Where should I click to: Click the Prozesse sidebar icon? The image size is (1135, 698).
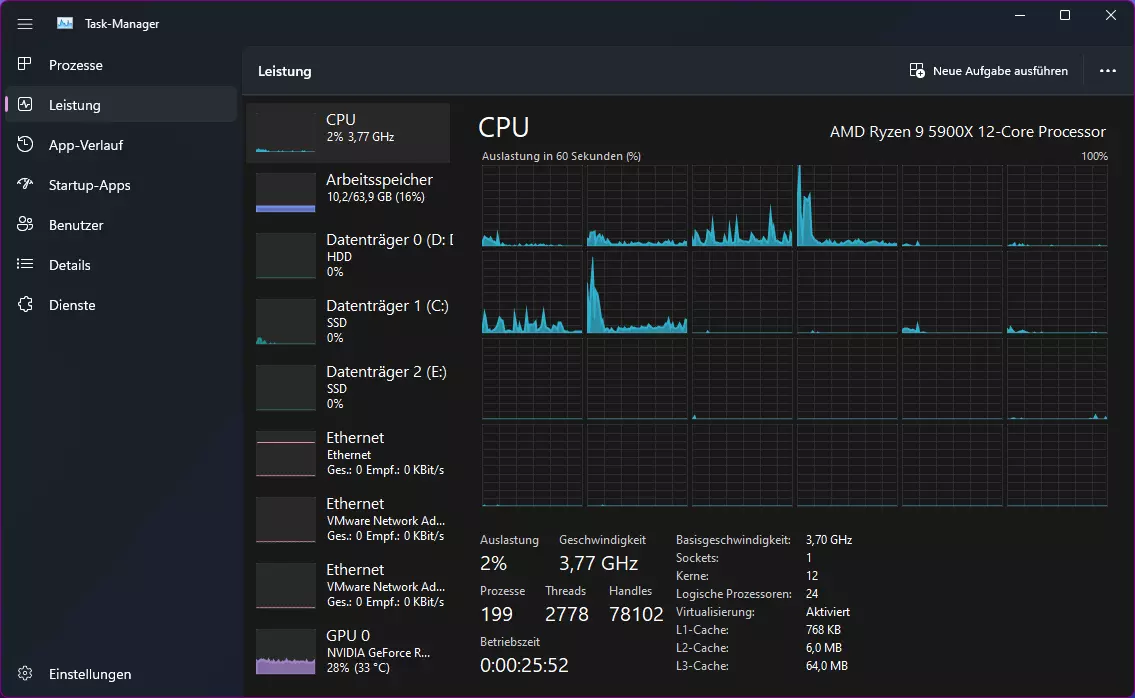click(x=25, y=64)
